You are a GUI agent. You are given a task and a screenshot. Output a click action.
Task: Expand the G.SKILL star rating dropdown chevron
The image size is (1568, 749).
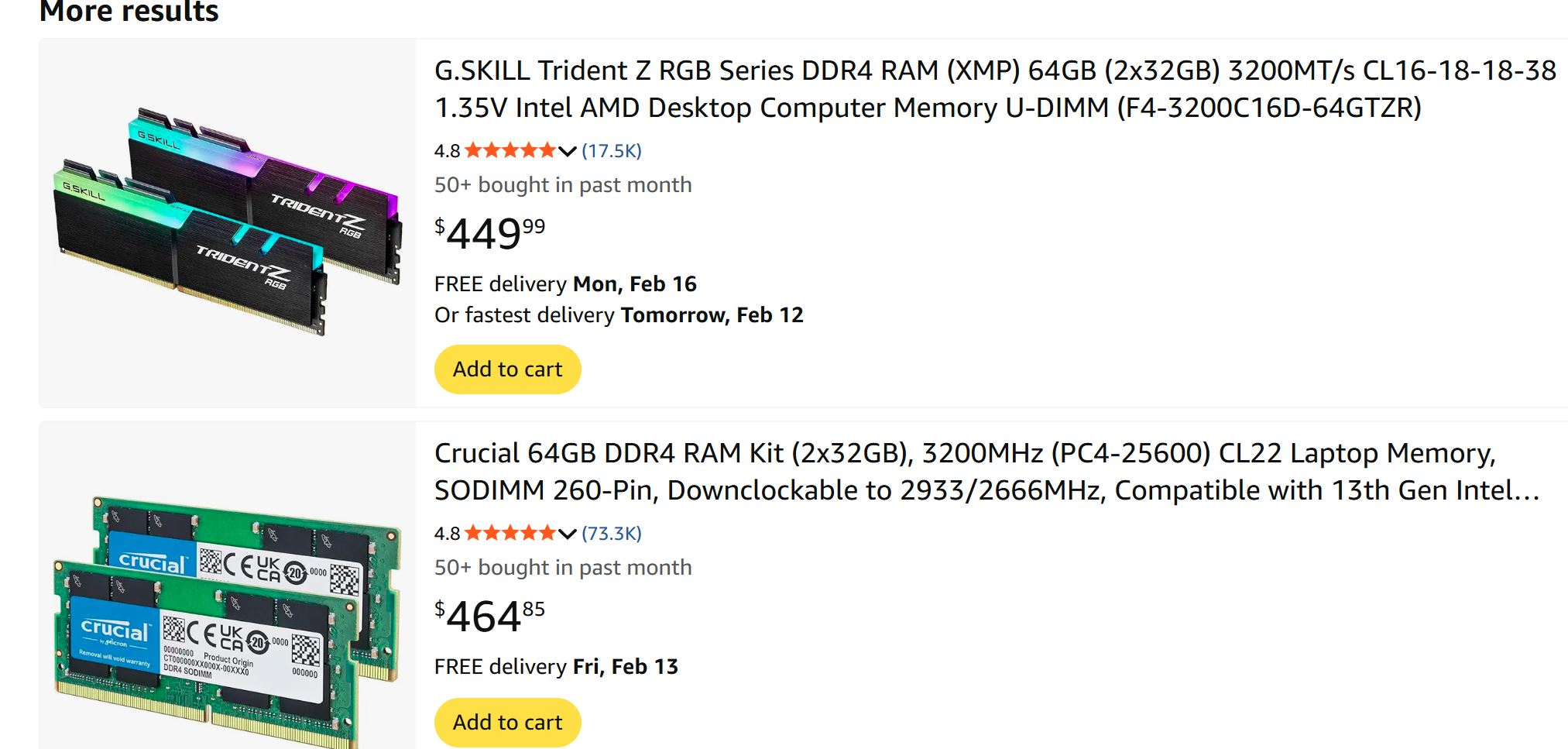point(566,151)
